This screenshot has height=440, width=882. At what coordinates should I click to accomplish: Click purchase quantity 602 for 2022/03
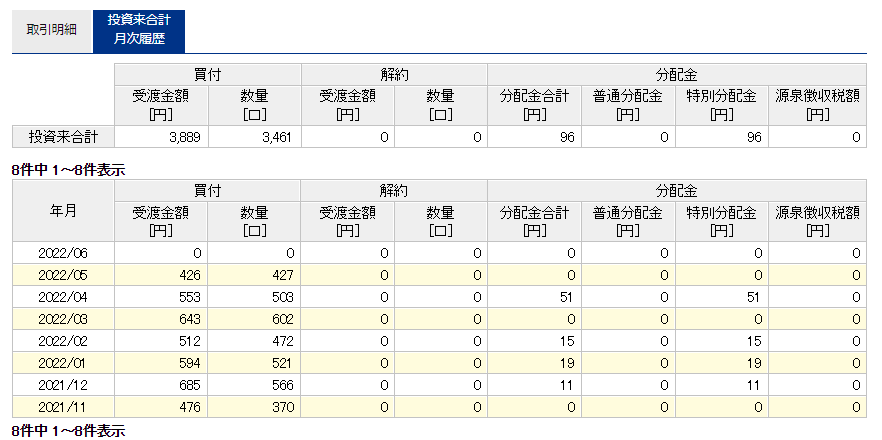pyautogui.click(x=282, y=319)
